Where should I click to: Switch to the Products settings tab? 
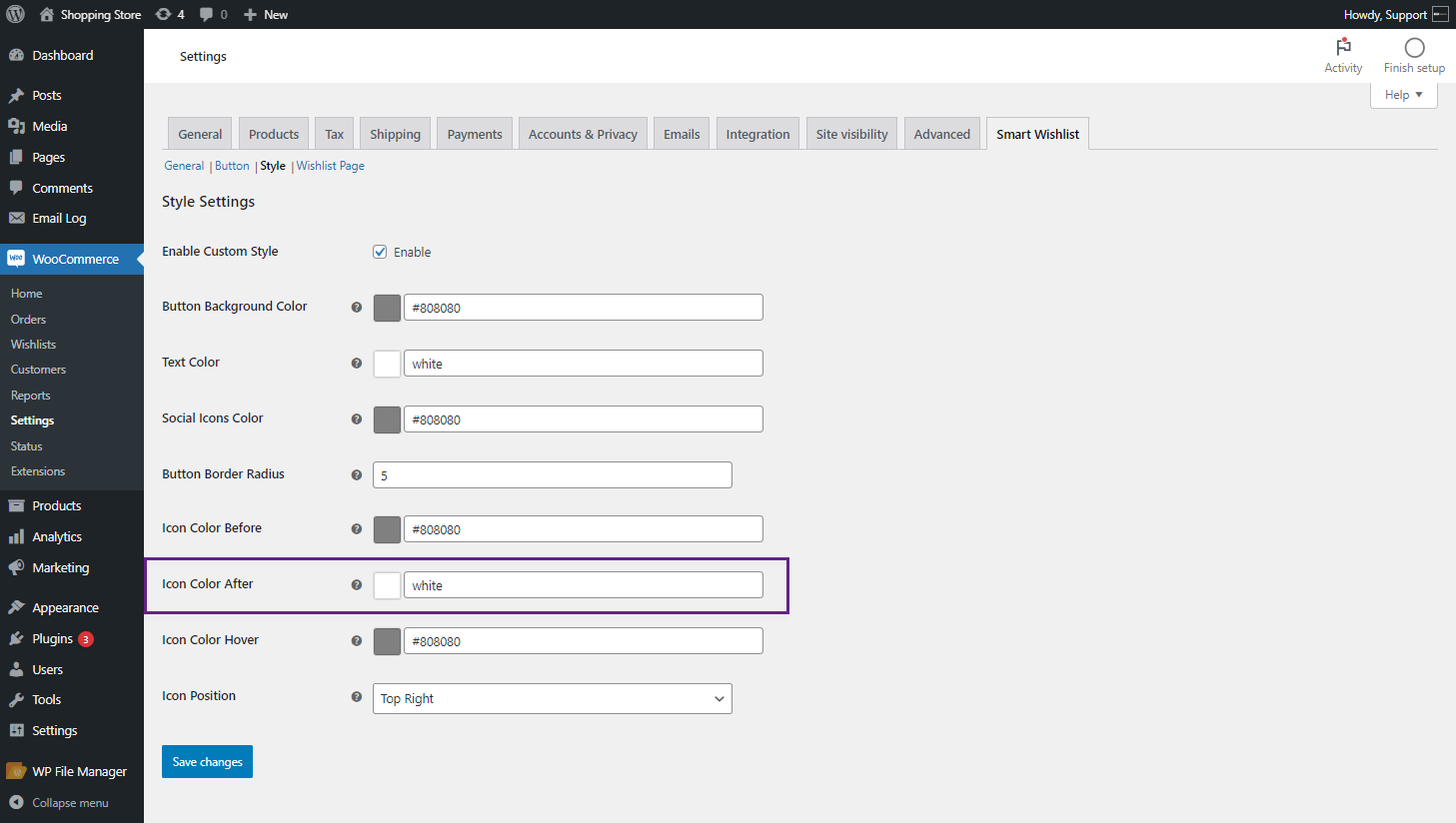point(274,134)
